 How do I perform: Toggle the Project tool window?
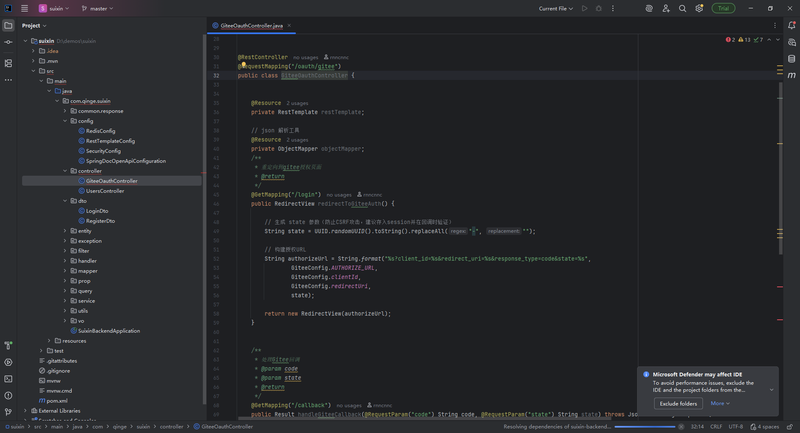8,26
